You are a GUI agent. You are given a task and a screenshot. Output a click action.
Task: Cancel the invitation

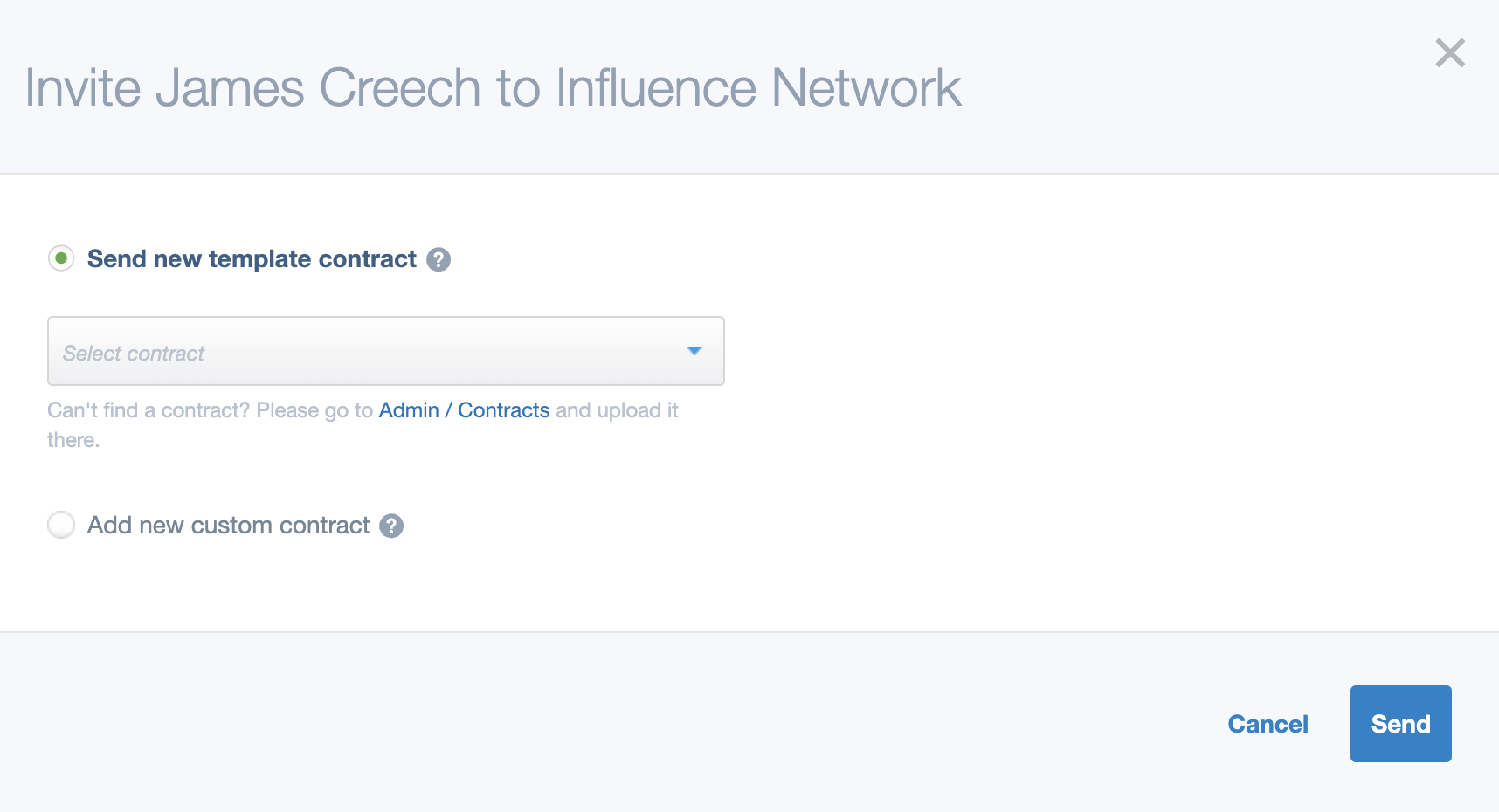click(x=1268, y=724)
